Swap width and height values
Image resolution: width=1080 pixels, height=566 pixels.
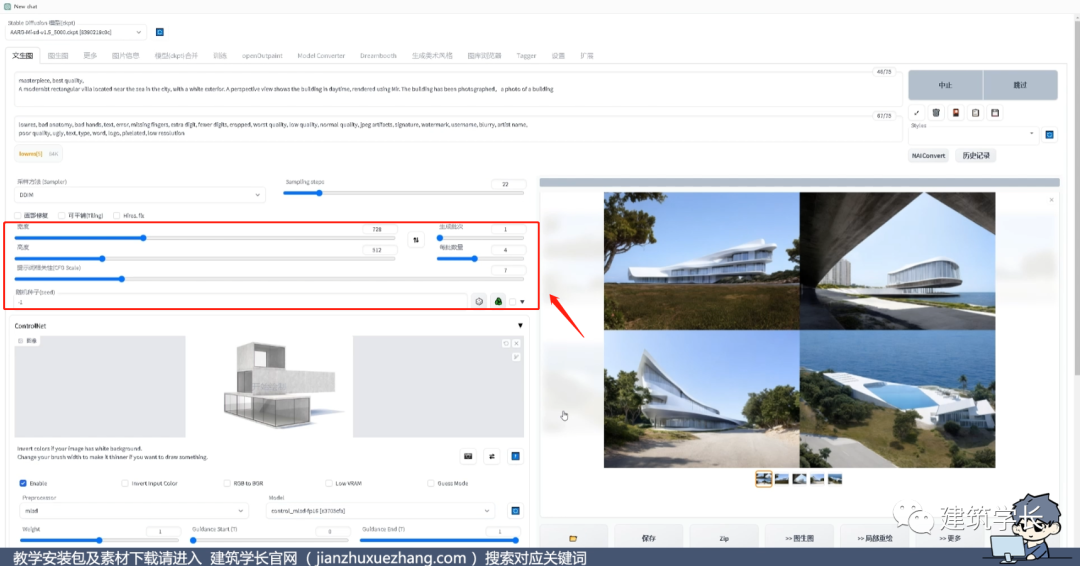(416, 240)
